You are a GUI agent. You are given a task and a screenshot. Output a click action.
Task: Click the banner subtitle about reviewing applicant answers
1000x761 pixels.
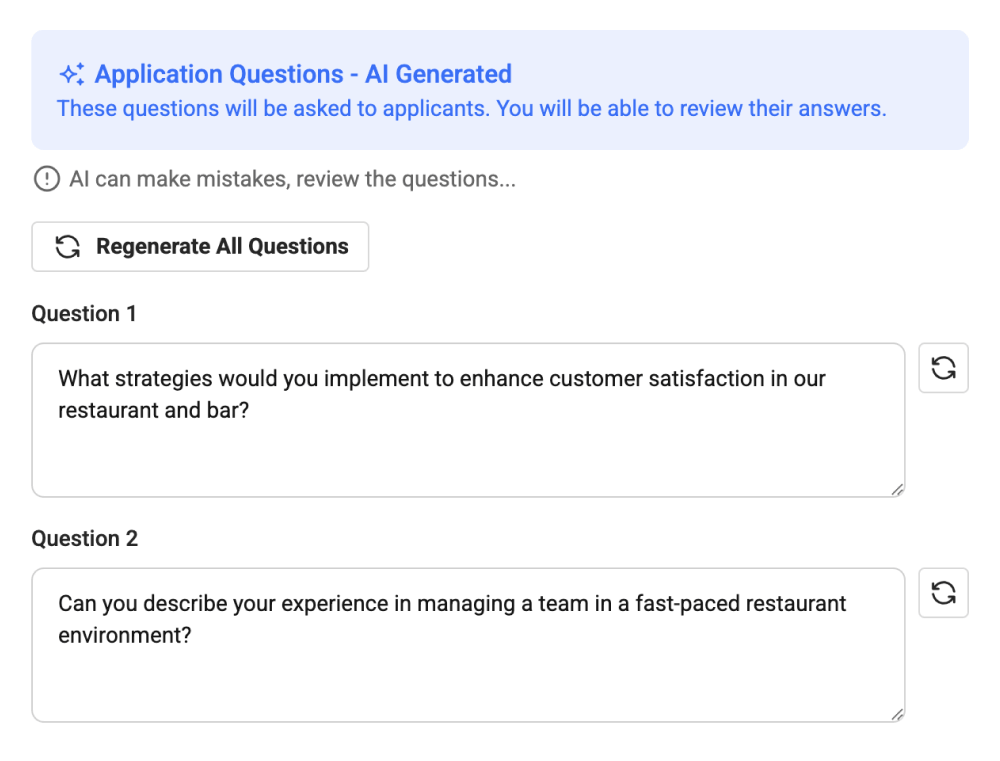[471, 109]
